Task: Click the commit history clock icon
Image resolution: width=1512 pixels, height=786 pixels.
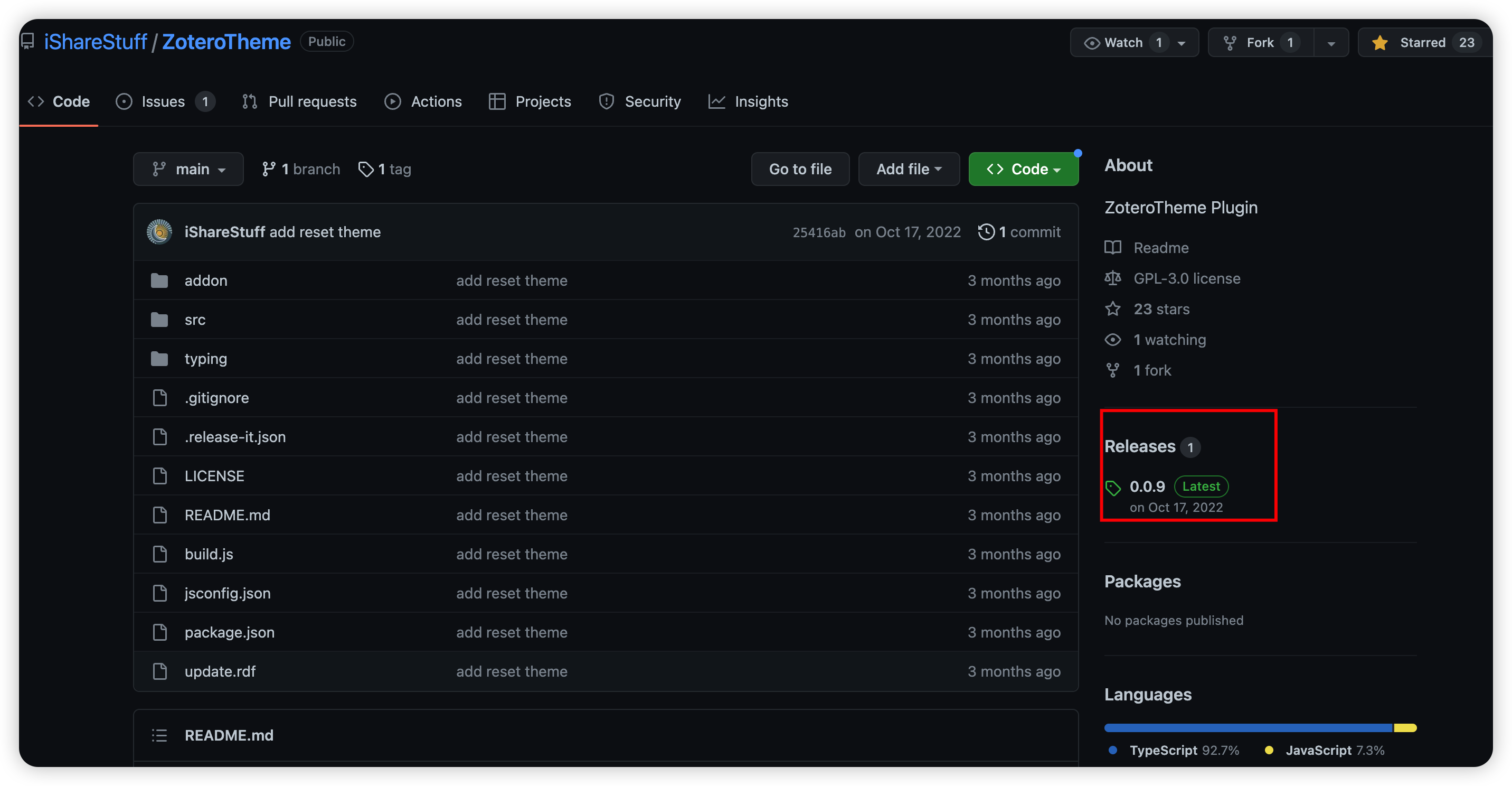Action: [x=986, y=231]
